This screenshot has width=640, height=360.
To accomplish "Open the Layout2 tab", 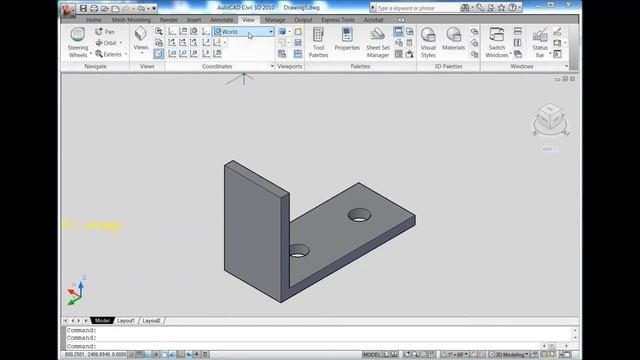I will click(x=151, y=321).
